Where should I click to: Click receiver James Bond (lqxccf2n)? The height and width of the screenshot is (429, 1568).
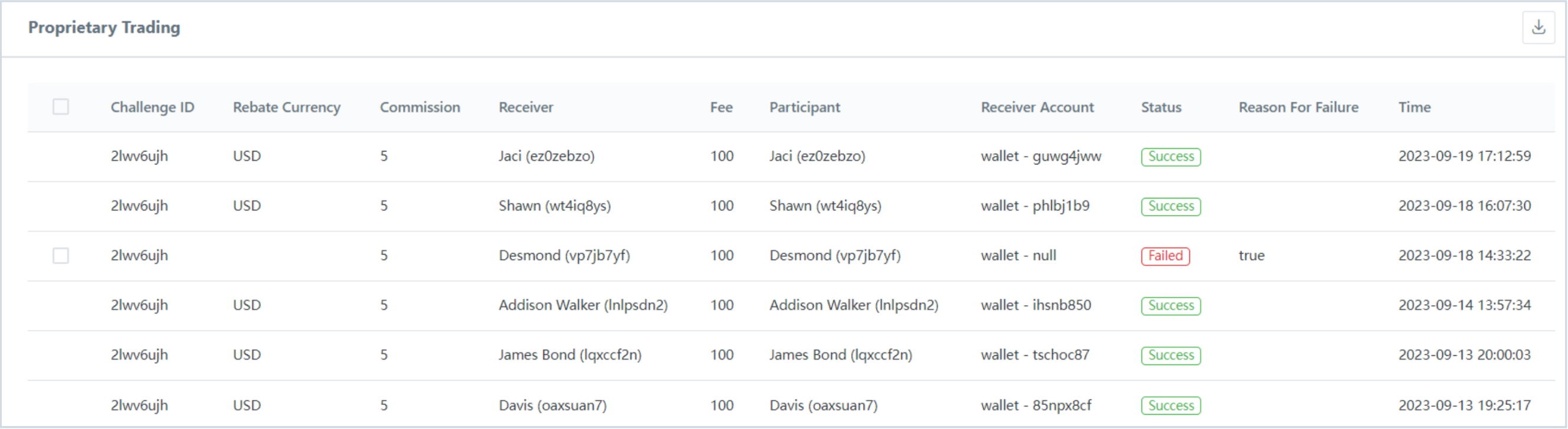(x=570, y=355)
